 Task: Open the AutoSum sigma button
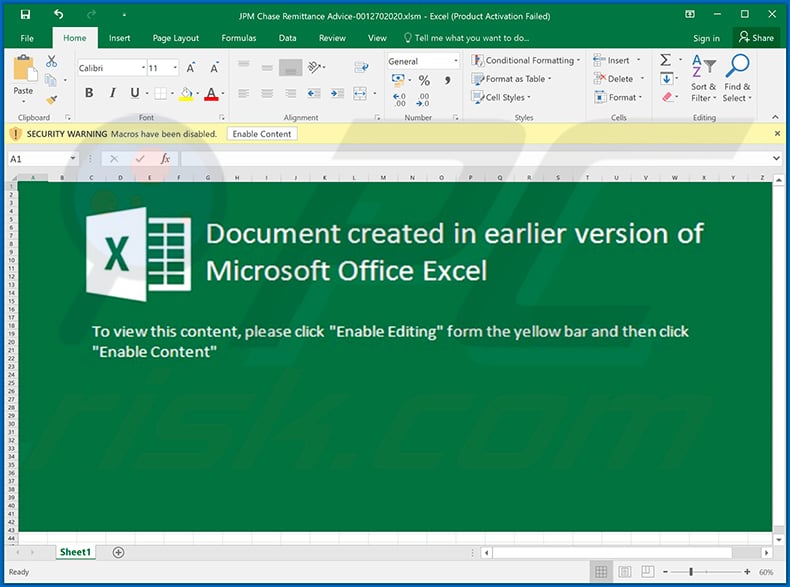(x=666, y=60)
